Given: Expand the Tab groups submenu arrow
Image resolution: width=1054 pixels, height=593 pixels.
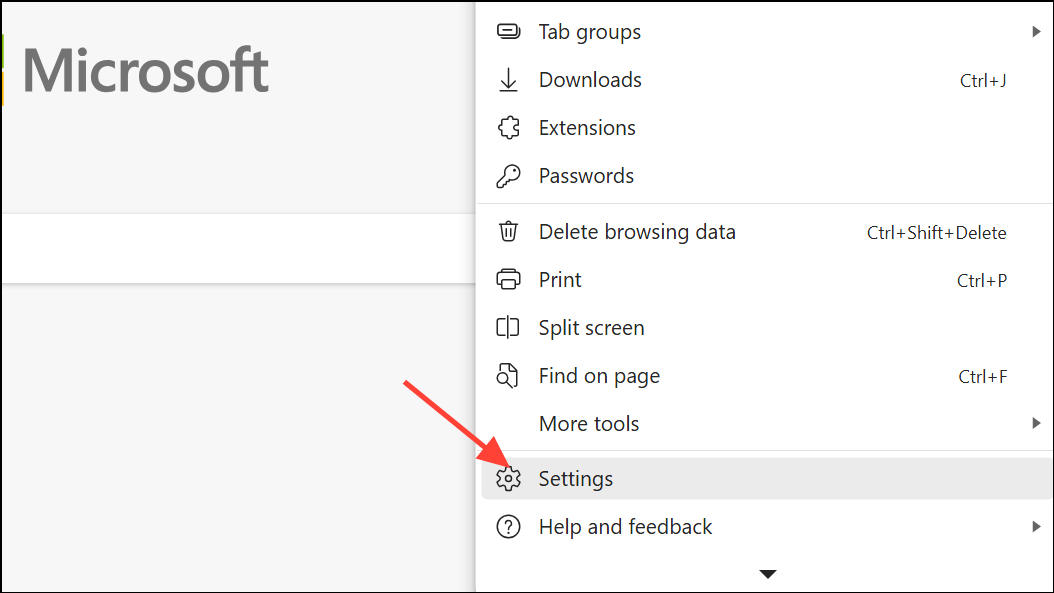Looking at the screenshot, I should [x=1036, y=32].
